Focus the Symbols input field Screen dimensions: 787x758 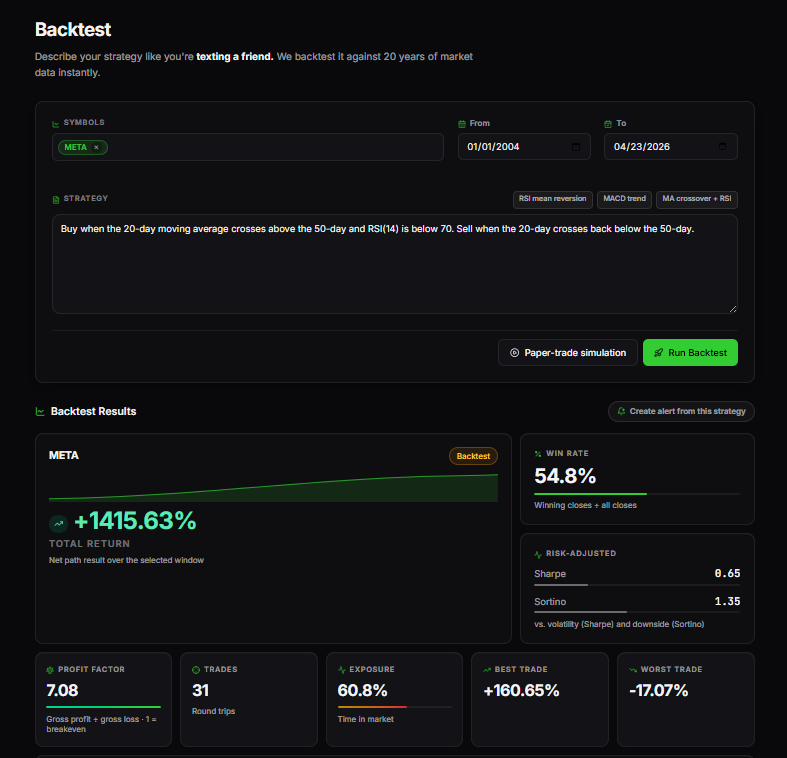248,147
